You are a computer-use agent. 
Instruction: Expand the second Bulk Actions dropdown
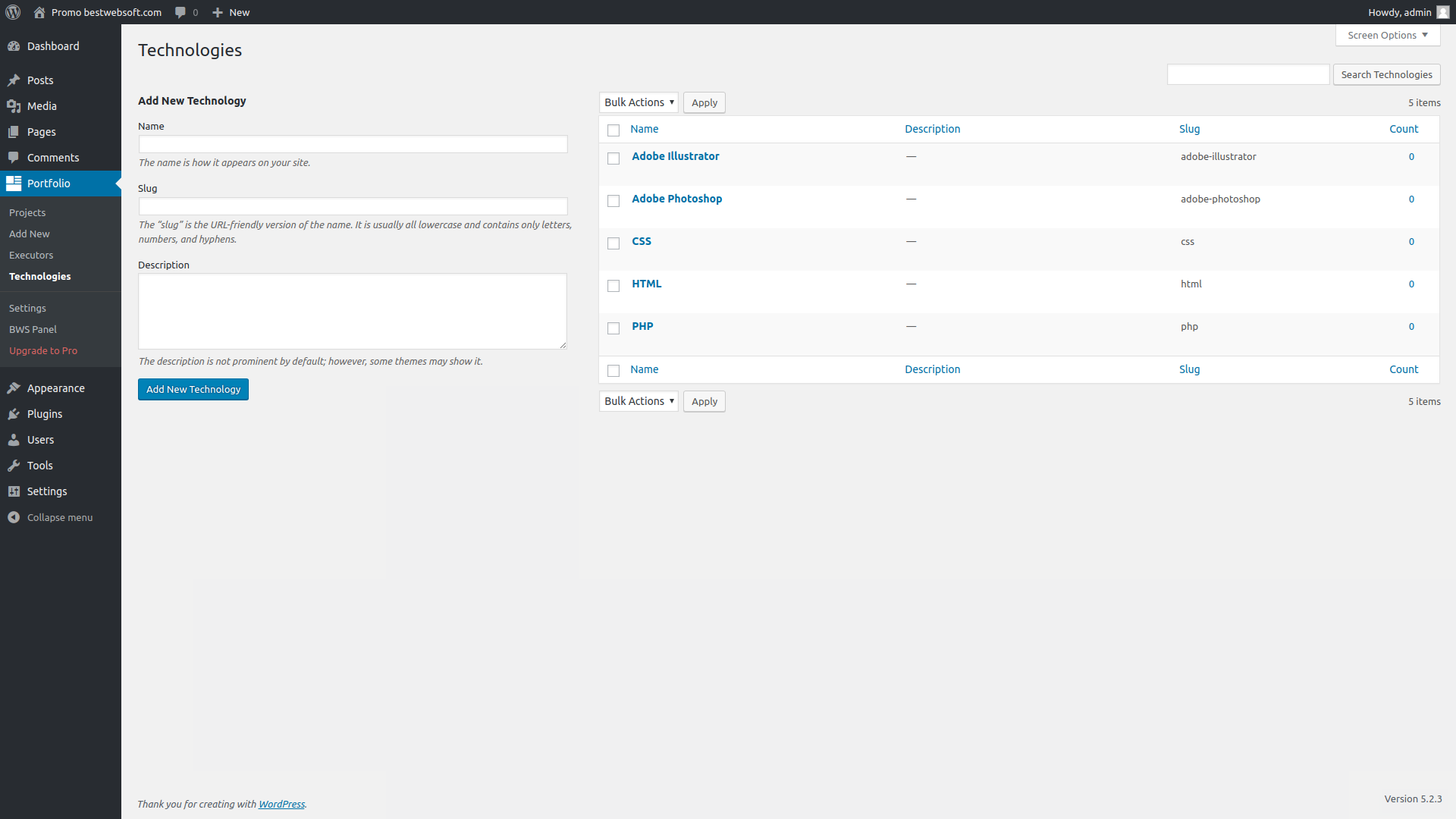(x=638, y=401)
